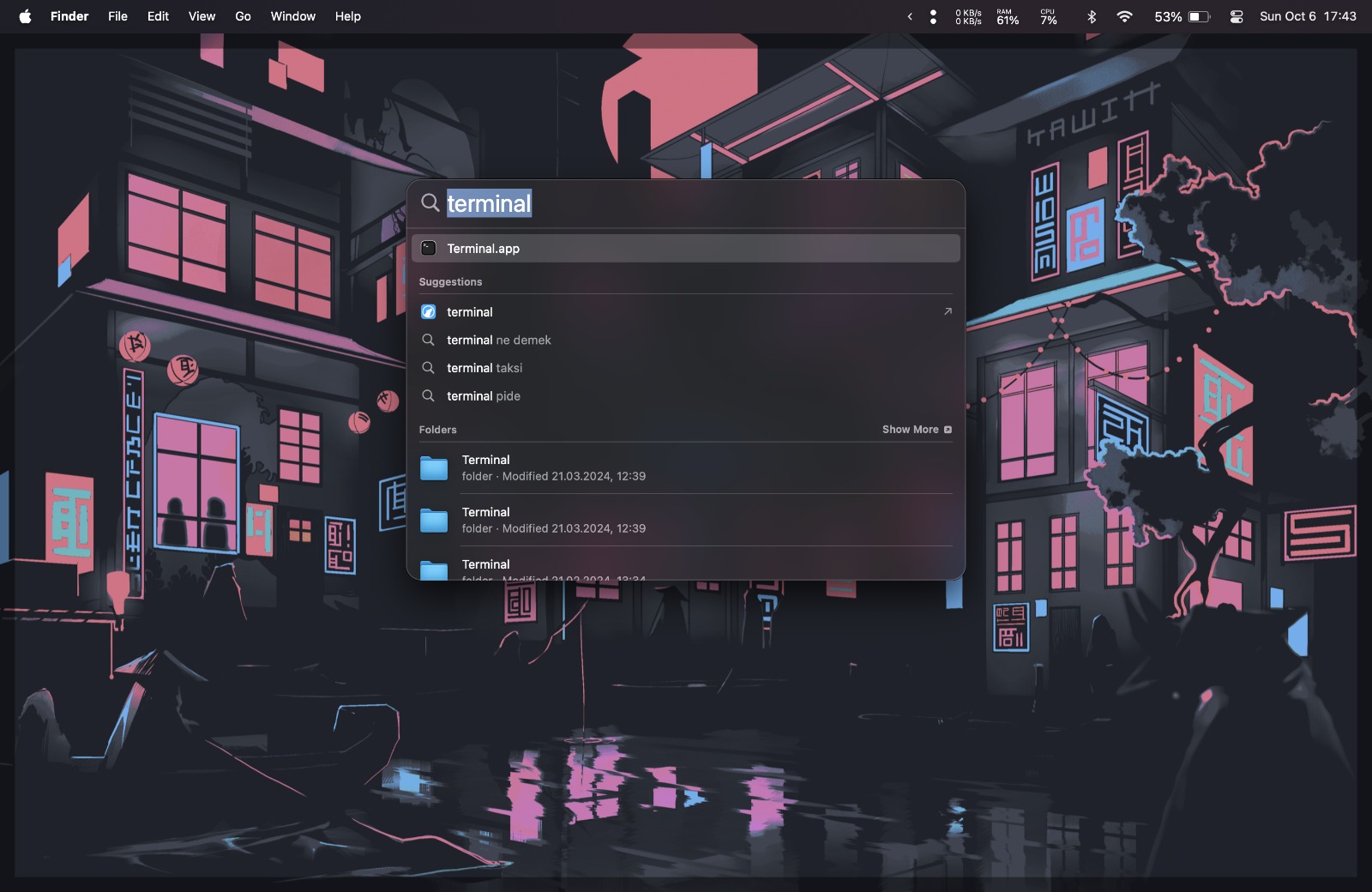Open the Go menu
The height and width of the screenshot is (892, 1372).
point(243,16)
